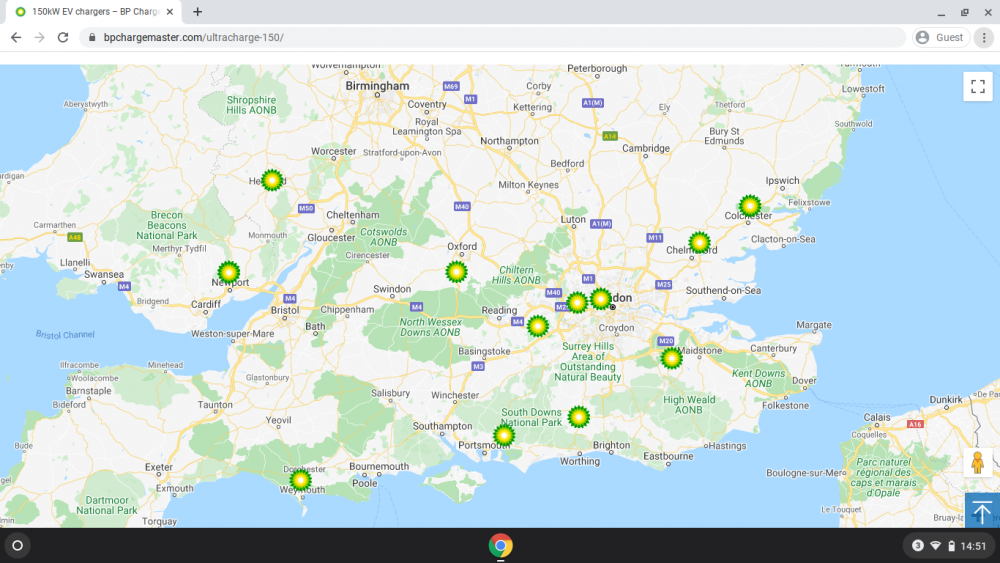This screenshot has height=563, width=1000.
Task: Open the BP charger marker at Weymouth
Action: tap(300, 479)
